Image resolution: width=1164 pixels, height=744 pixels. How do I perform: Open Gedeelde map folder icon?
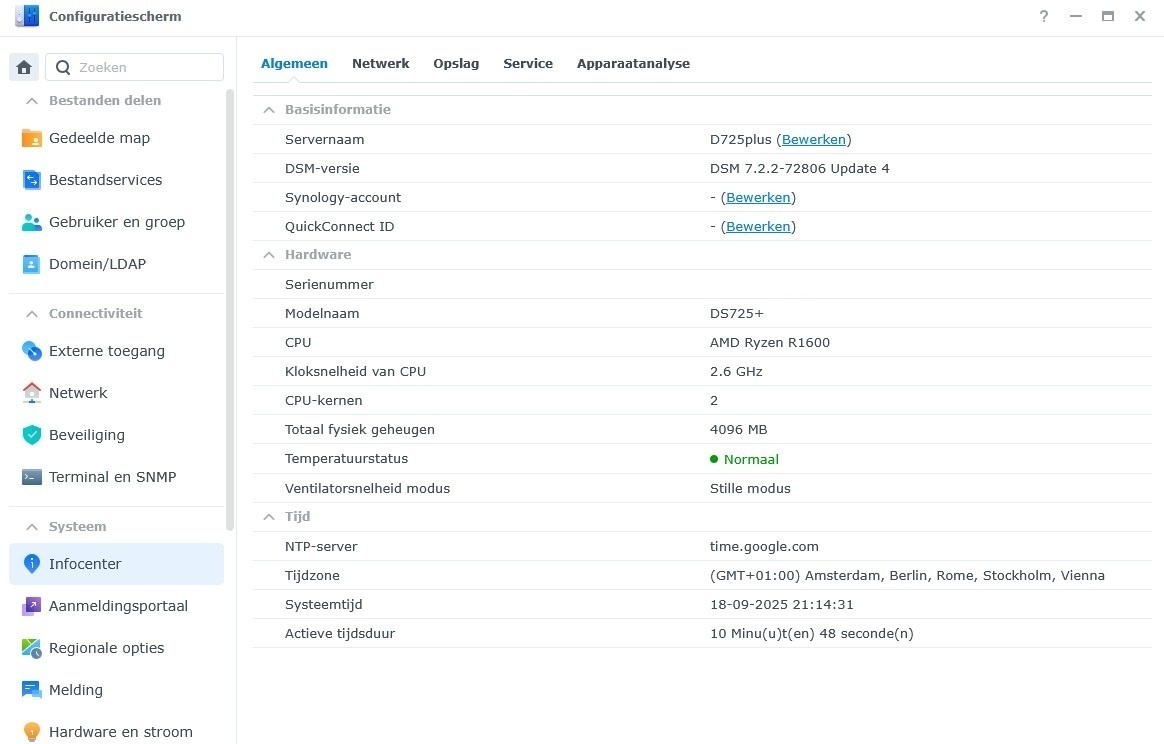click(x=31, y=138)
